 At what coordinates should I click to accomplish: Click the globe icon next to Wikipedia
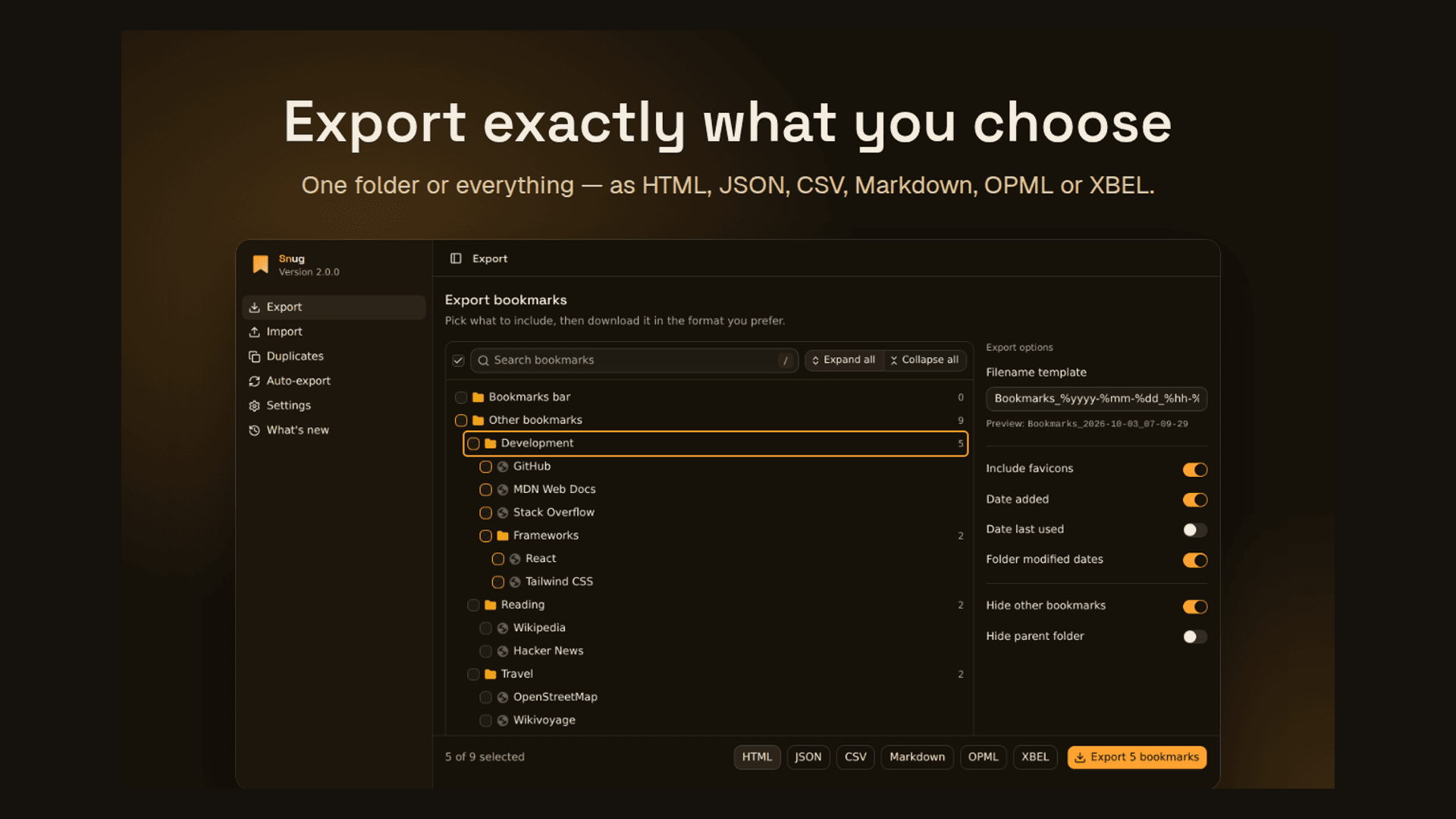[x=503, y=628]
